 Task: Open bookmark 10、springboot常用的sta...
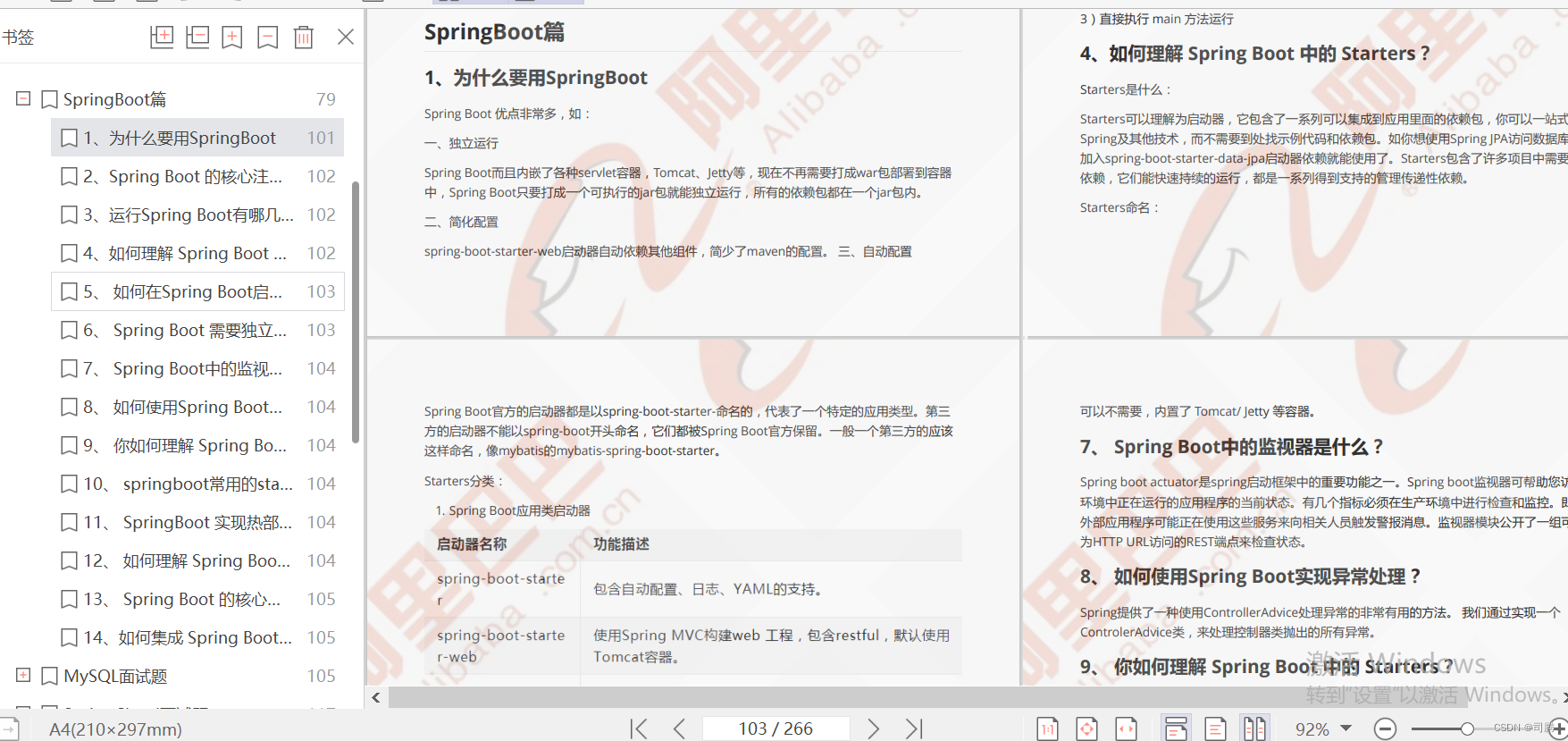pyautogui.click(x=197, y=484)
